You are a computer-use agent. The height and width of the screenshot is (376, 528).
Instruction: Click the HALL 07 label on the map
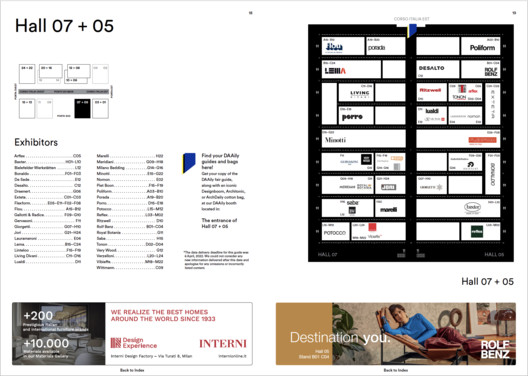point(327,254)
